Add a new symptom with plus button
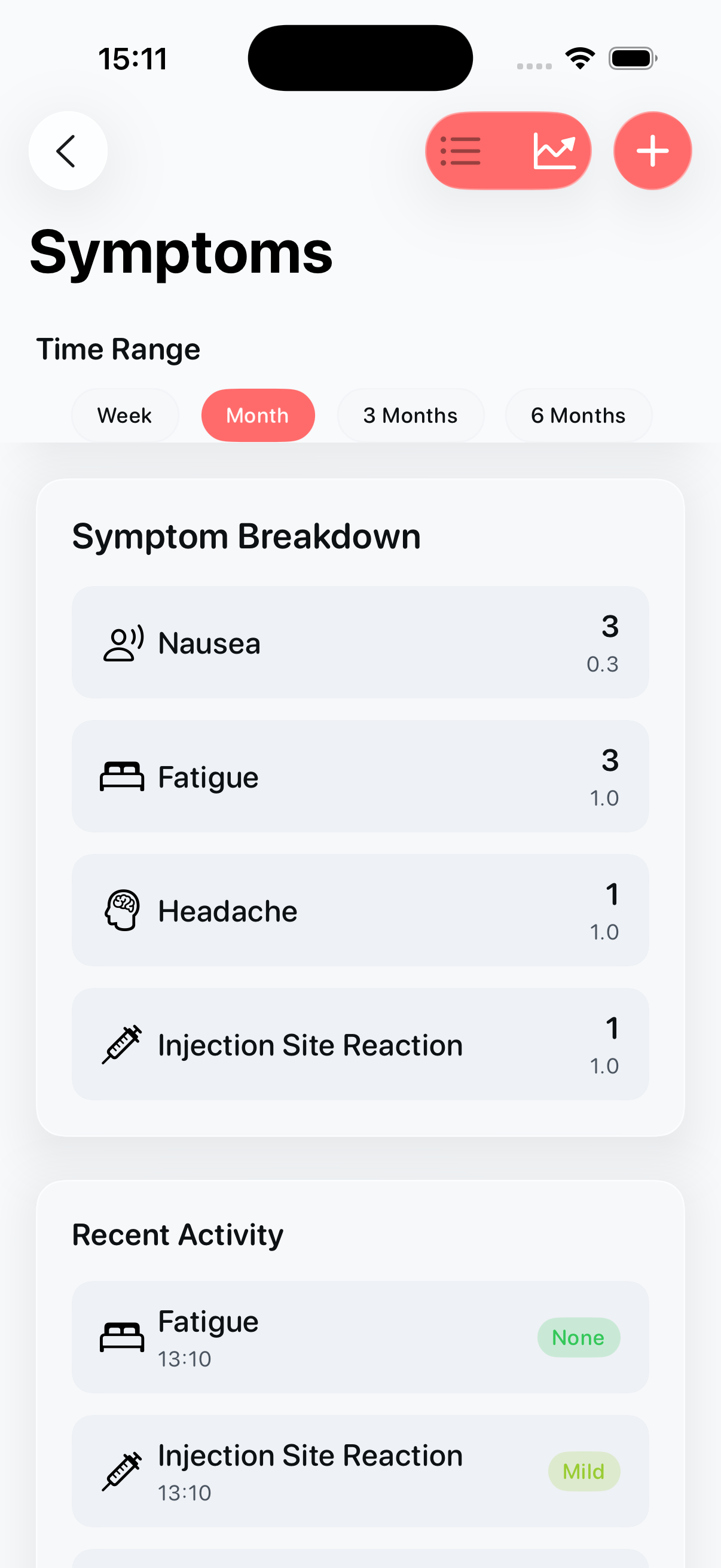This screenshot has width=721, height=1568. tap(652, 150)
